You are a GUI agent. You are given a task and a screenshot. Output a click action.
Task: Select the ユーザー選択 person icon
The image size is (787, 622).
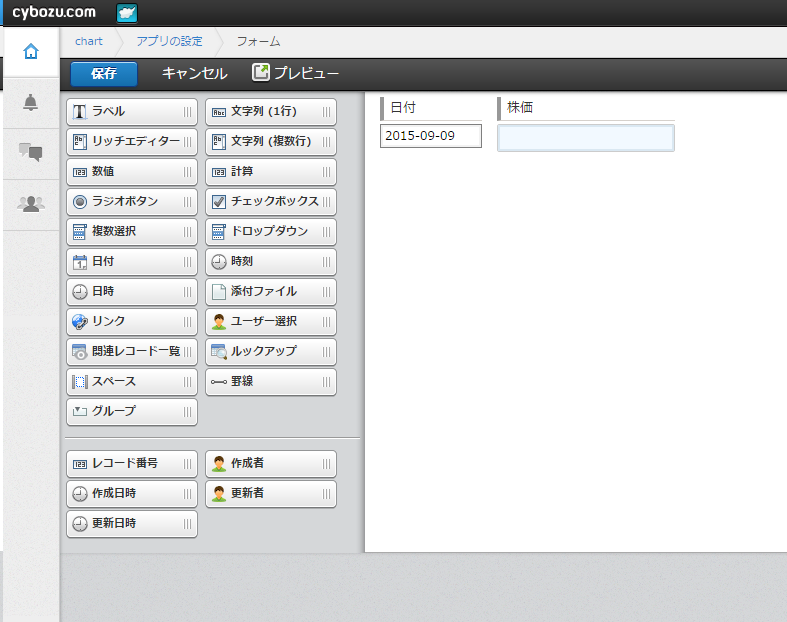pyautogui.click(x=219, y=322)
